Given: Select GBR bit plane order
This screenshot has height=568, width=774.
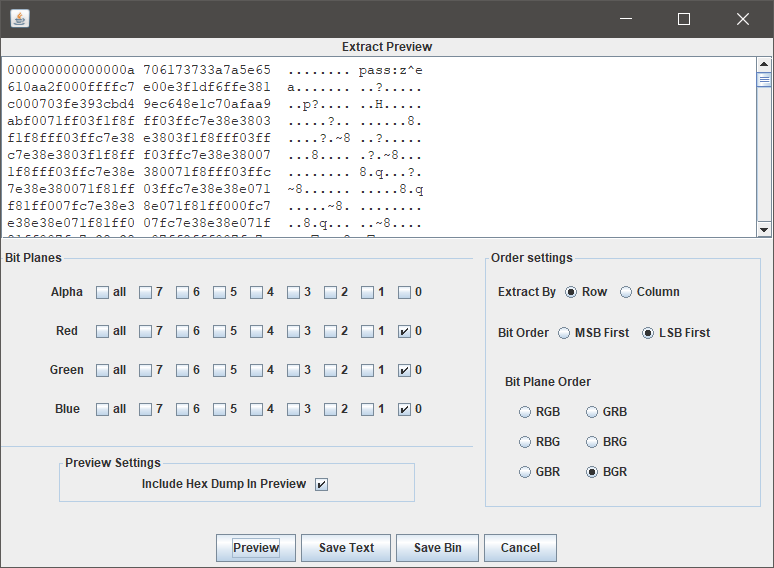Looking at the screenshot, I should pos(525,472).
